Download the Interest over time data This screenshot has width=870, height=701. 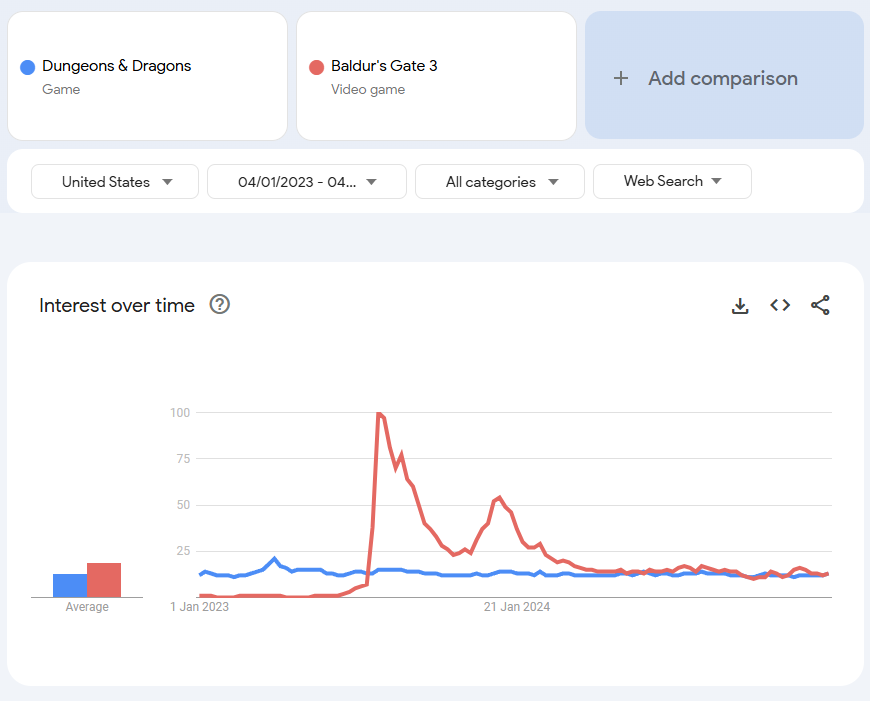740,306
